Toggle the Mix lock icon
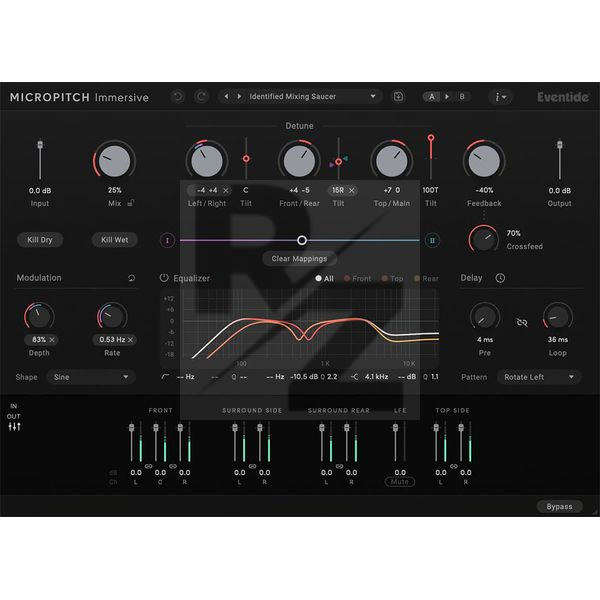 pyautogui.click(x=130, y=203)
